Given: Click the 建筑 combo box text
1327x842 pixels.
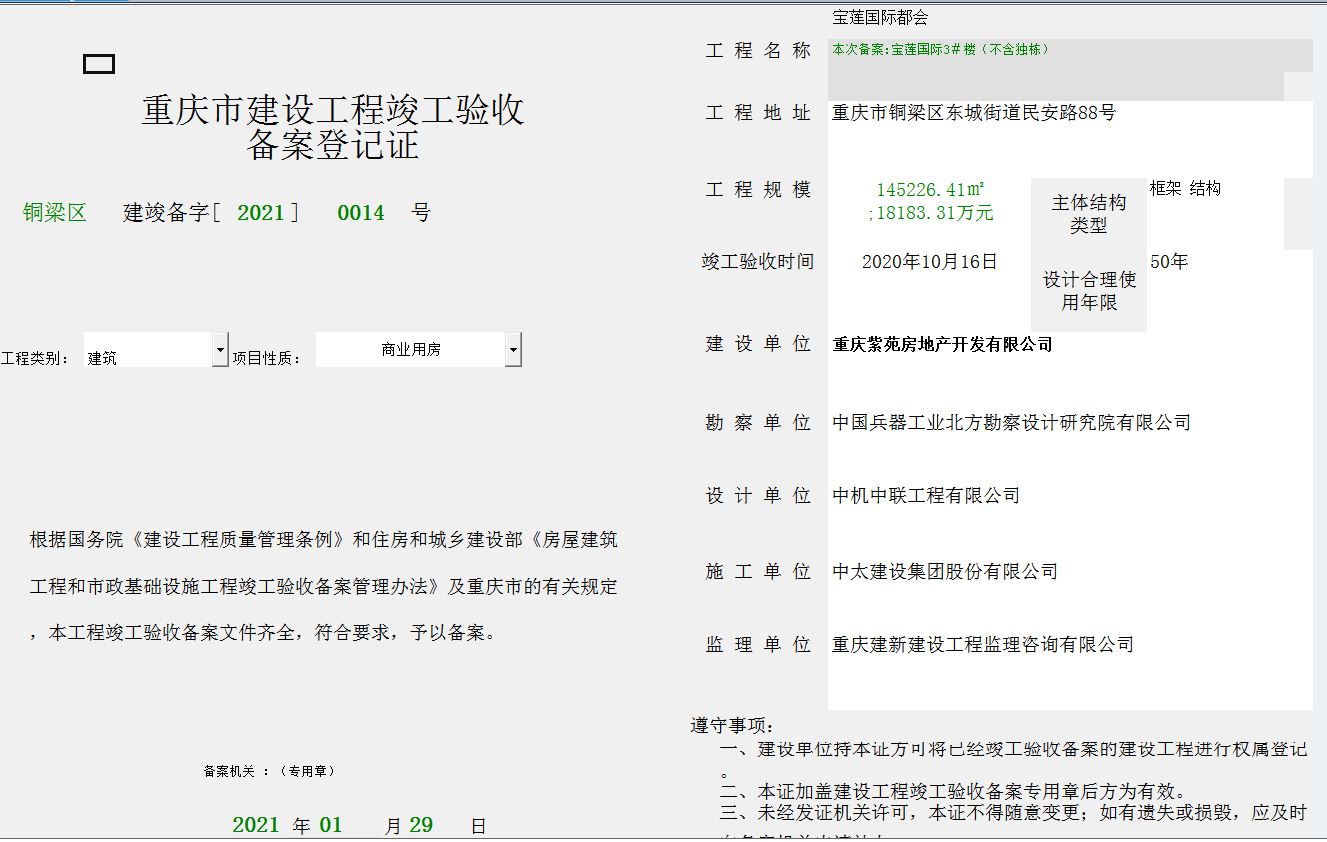Looking at the screenshot, I should [148, 356].
